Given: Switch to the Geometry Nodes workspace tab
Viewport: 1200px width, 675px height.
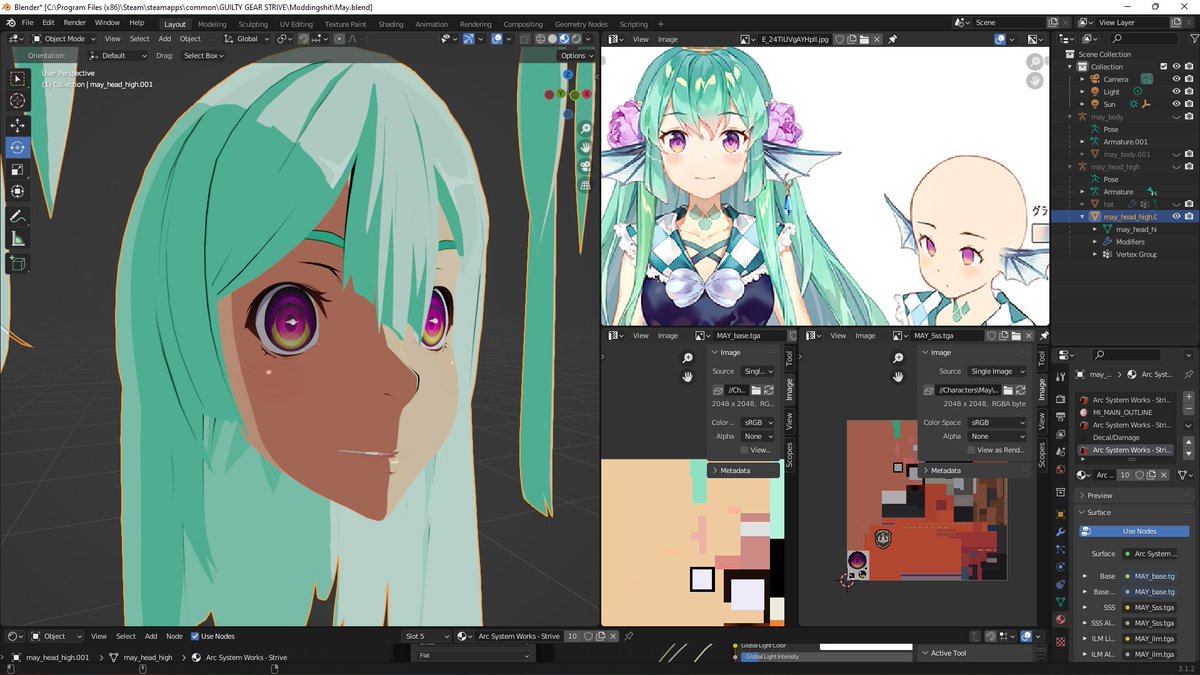Looking at the screenshot, I should click(x=581, y=24).
